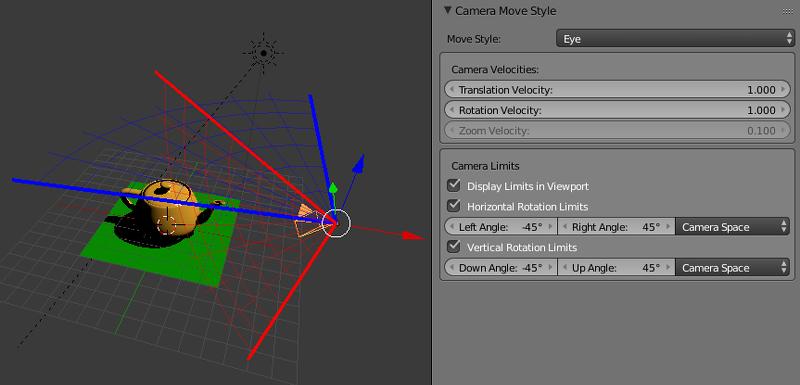The width and height of the screenshot is (800, 385).
Task: Open the Move Style Eye dropdown
Action: click(x=675, y=39)
